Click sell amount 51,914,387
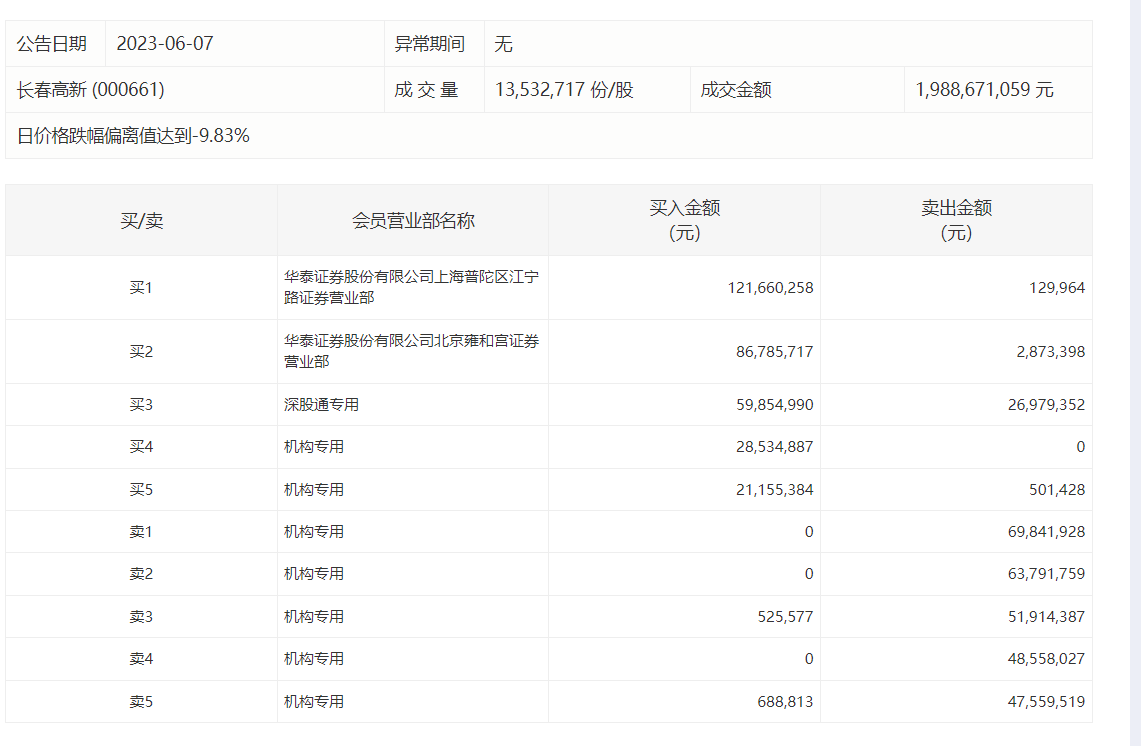Image resolution: width=1141 pixels, height=746 pixels. pyautogui.click(x=1046, y=617)
